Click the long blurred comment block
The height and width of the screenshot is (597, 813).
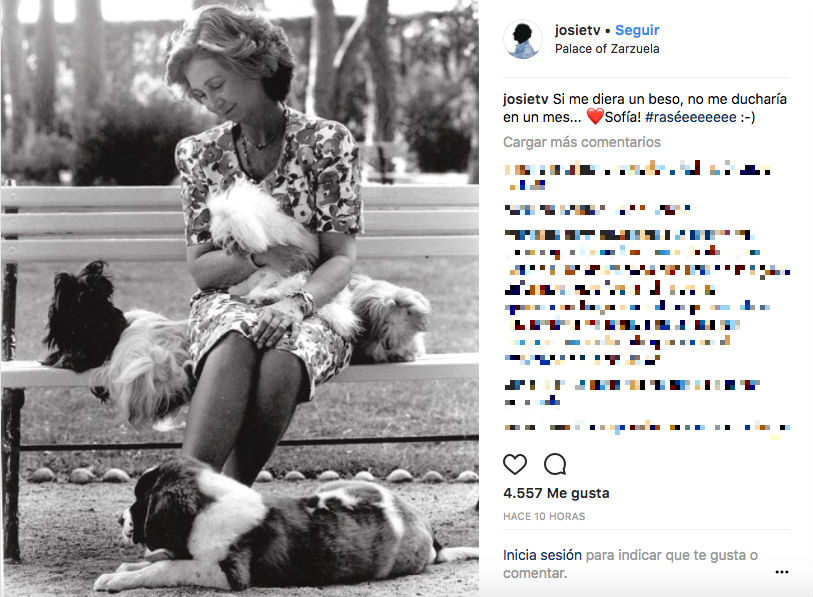[x=647, y=297]
